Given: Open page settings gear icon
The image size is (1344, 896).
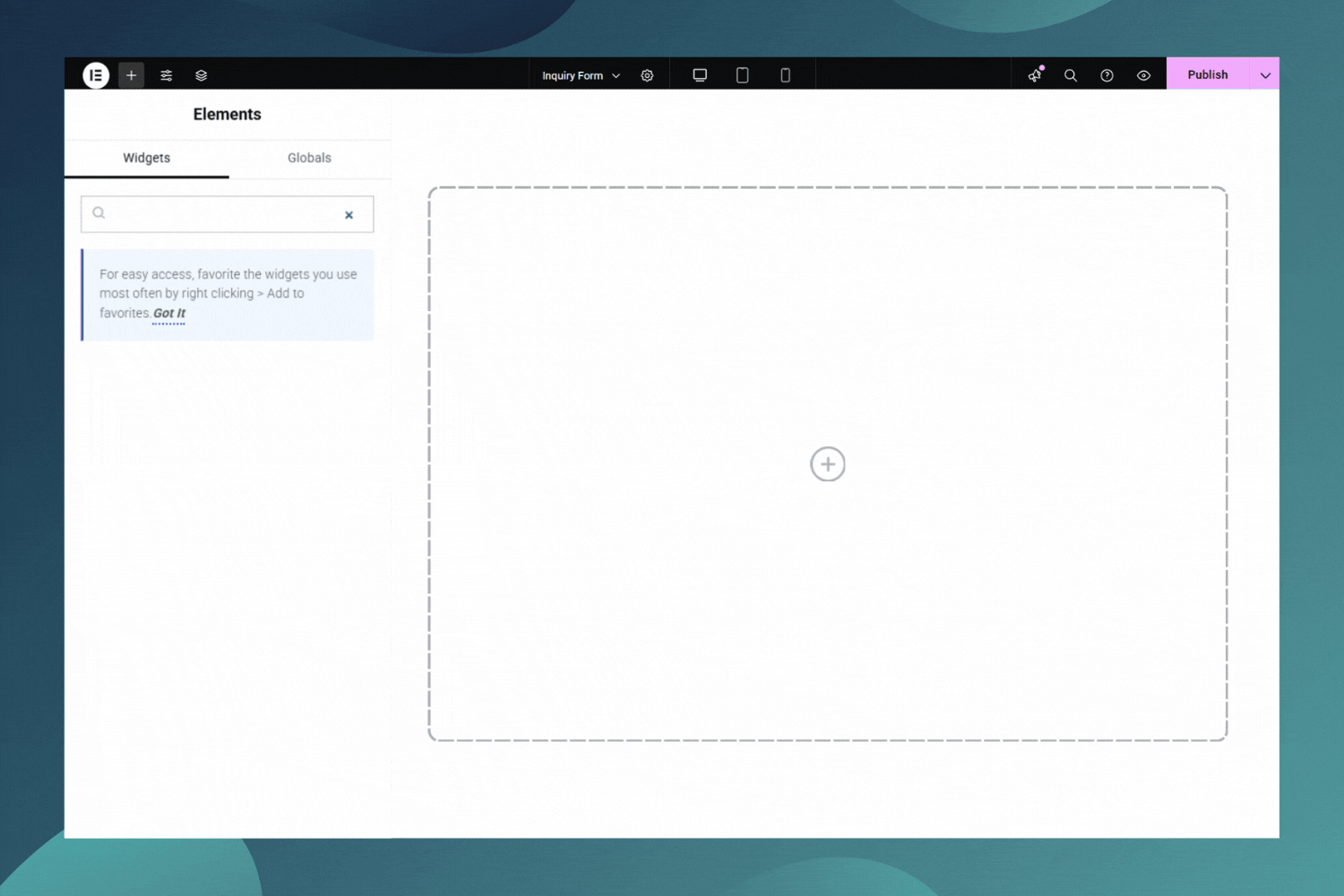Looking at the screenshot, I should tap(647, 75).
